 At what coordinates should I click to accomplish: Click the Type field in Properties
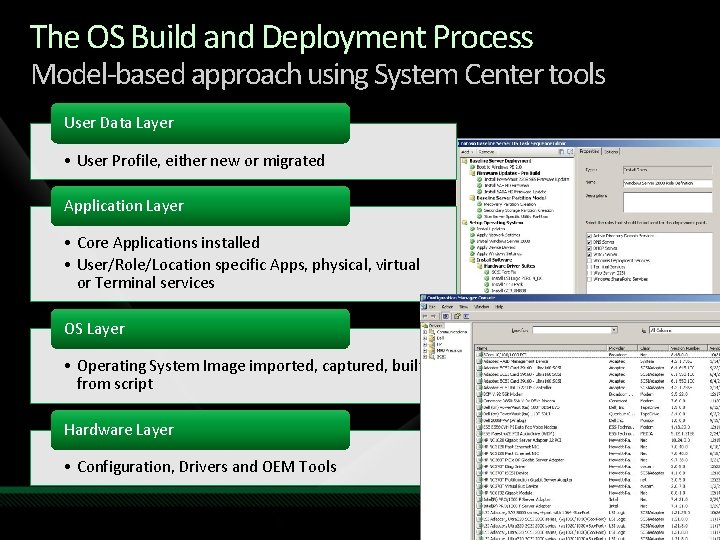667,170
